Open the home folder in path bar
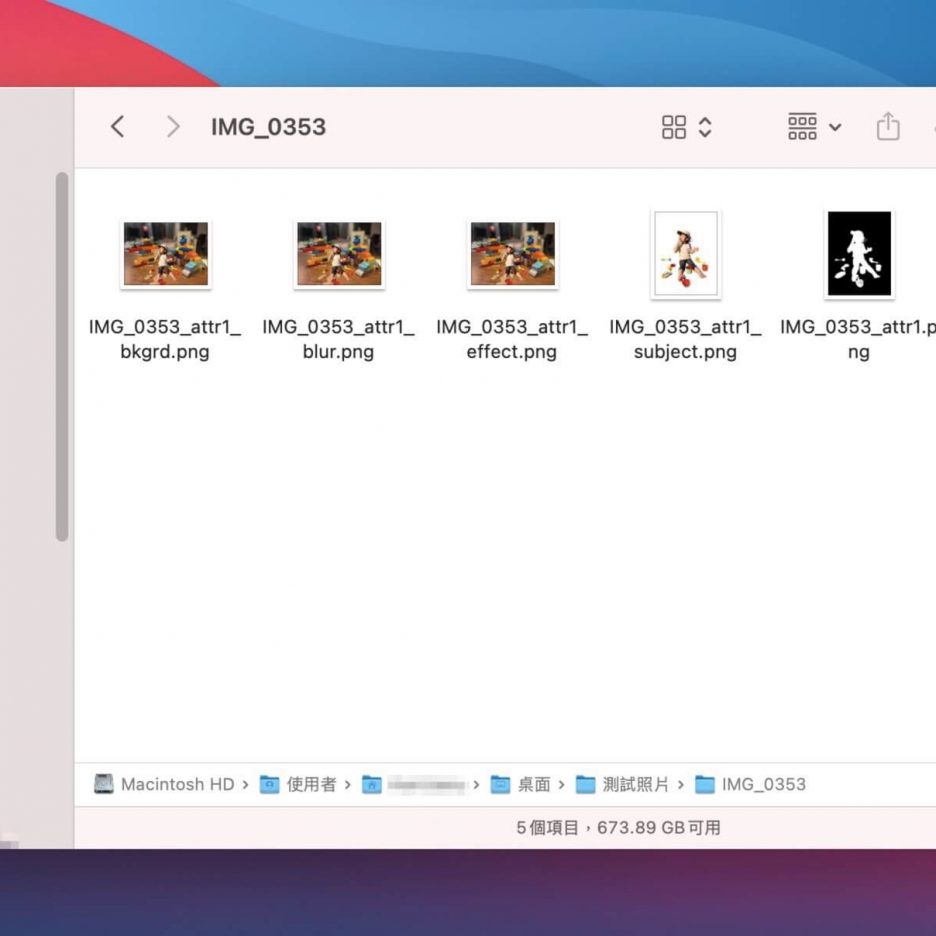This screenshot has height=936, width=936. 416,784
